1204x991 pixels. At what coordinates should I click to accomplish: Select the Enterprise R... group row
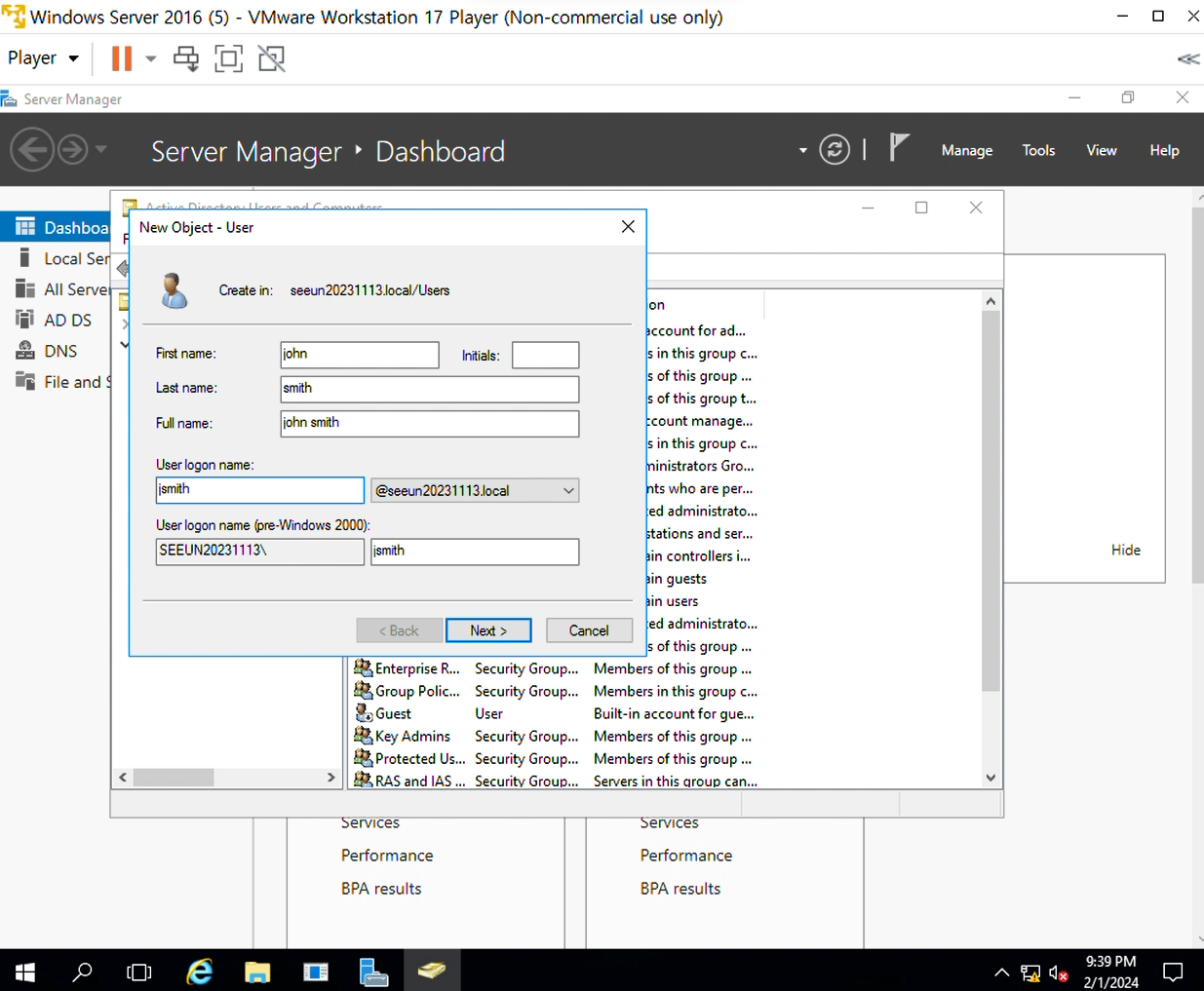coord(556,668)
